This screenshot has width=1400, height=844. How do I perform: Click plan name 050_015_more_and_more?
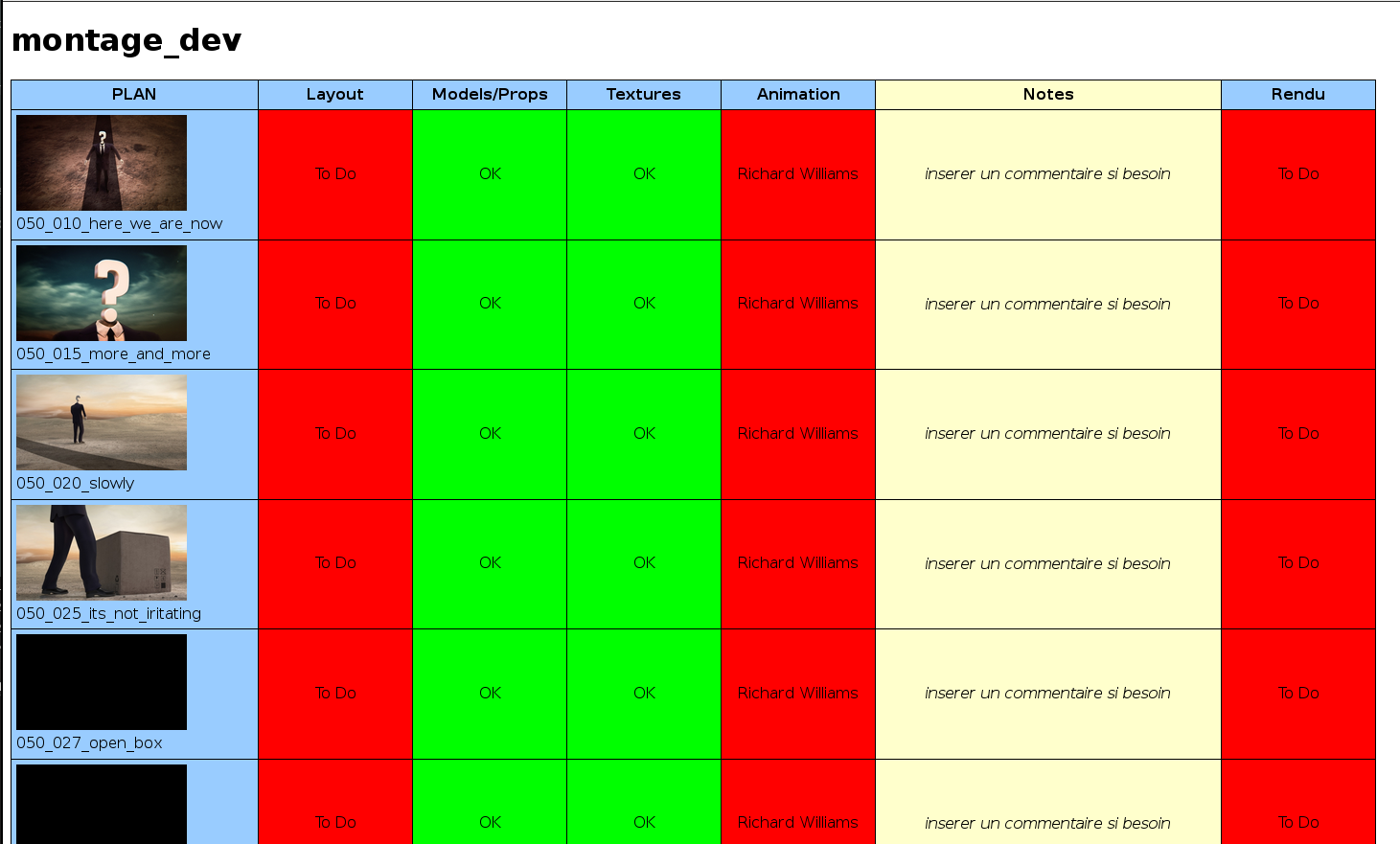tap(113, 354)
